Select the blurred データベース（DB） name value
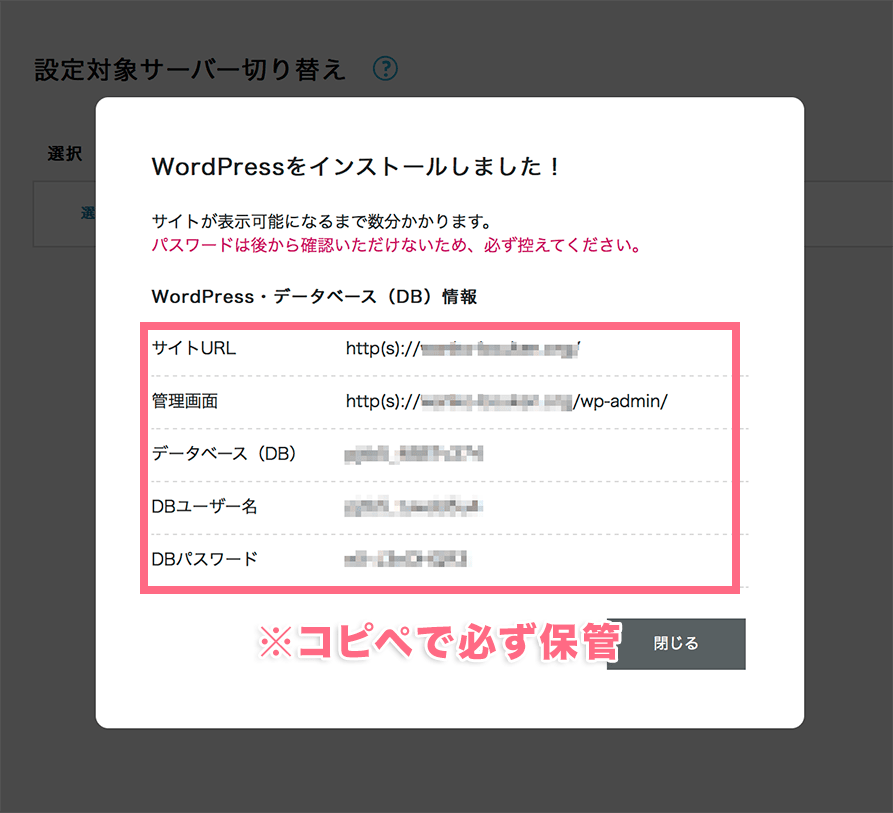This screenshot has height=813, width=893. tap(414, 454)
